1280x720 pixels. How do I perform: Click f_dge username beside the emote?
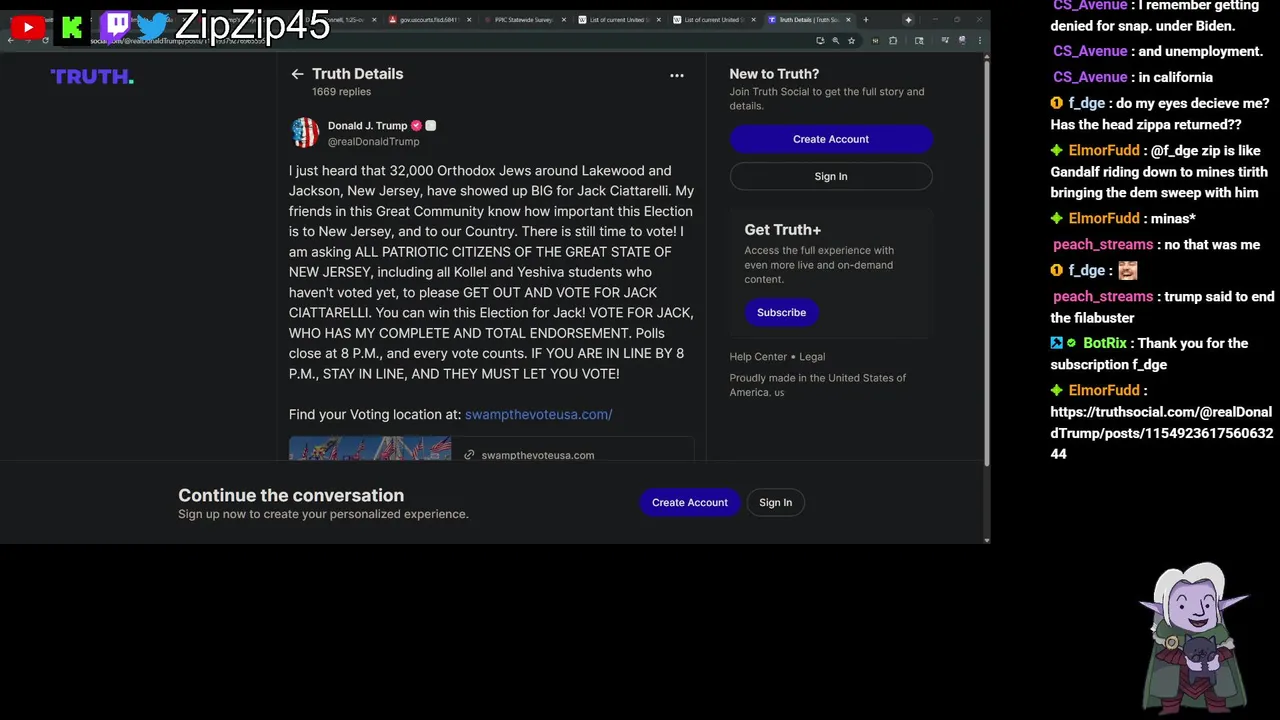1086,270
